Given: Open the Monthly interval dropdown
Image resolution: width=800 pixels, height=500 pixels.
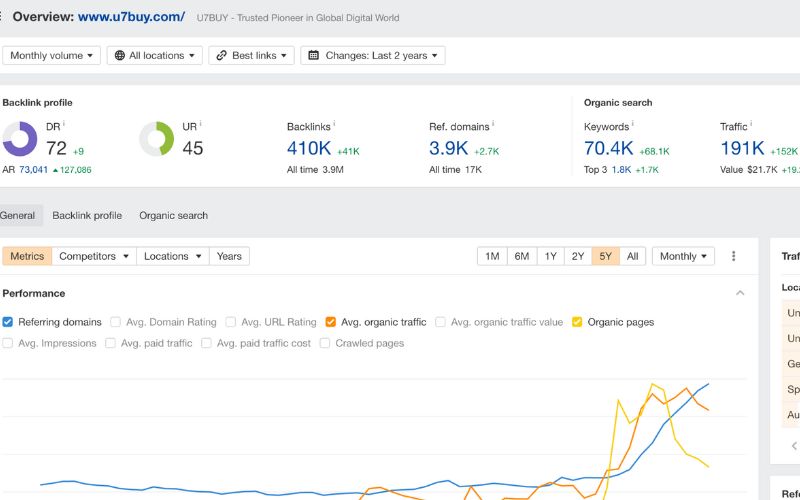Looking at the screenshot, I should click(x=683, y=256).
